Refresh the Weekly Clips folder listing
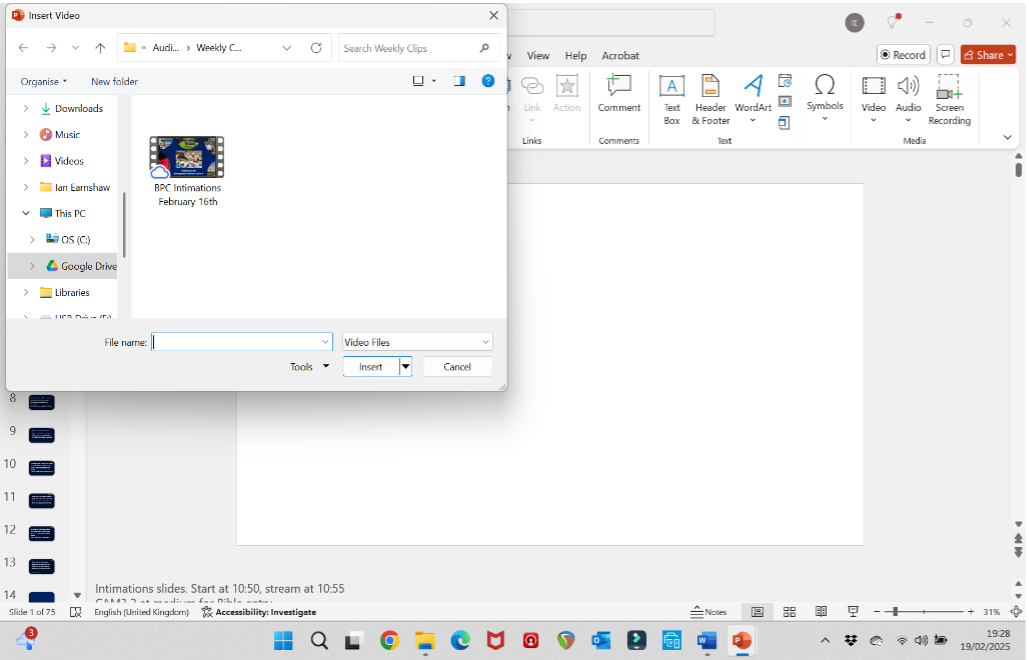Viewport: 1029px width, 660px height. (x=316, y=48)
